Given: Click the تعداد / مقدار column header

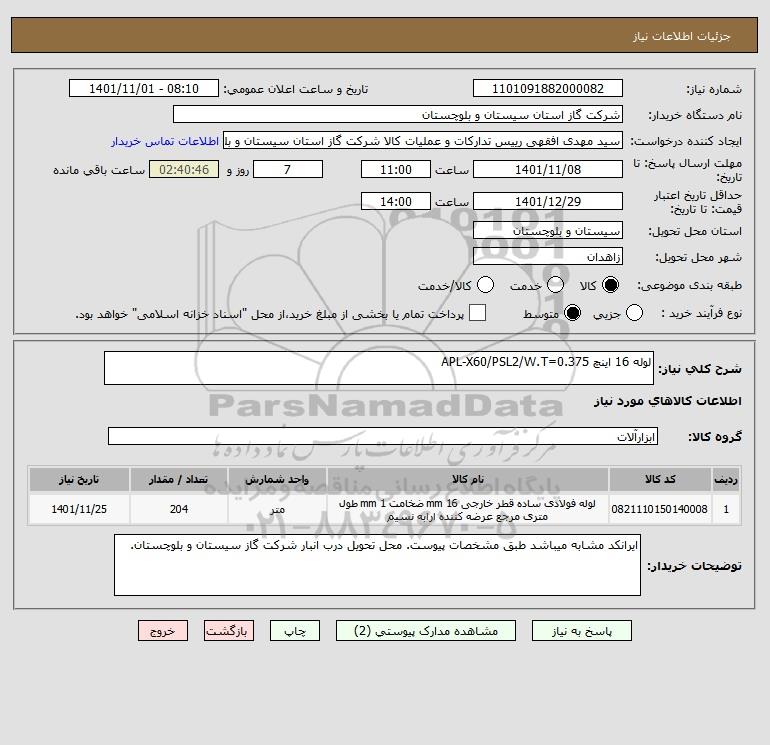Looking at the screenshot, I should pyautogui.click(x=179, y=479).
